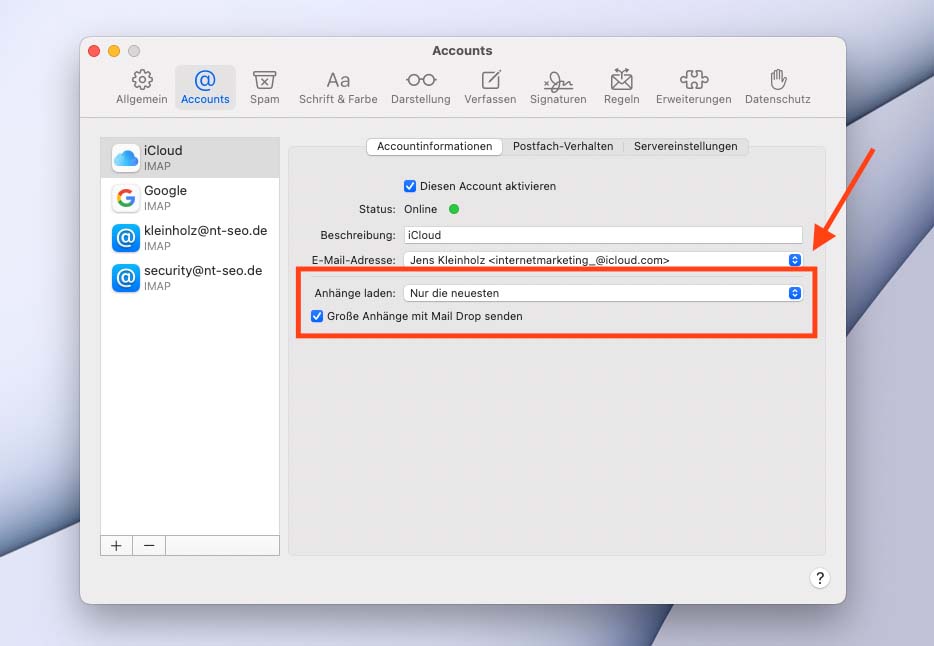Open the Spam preferences pane

point(264,87)
